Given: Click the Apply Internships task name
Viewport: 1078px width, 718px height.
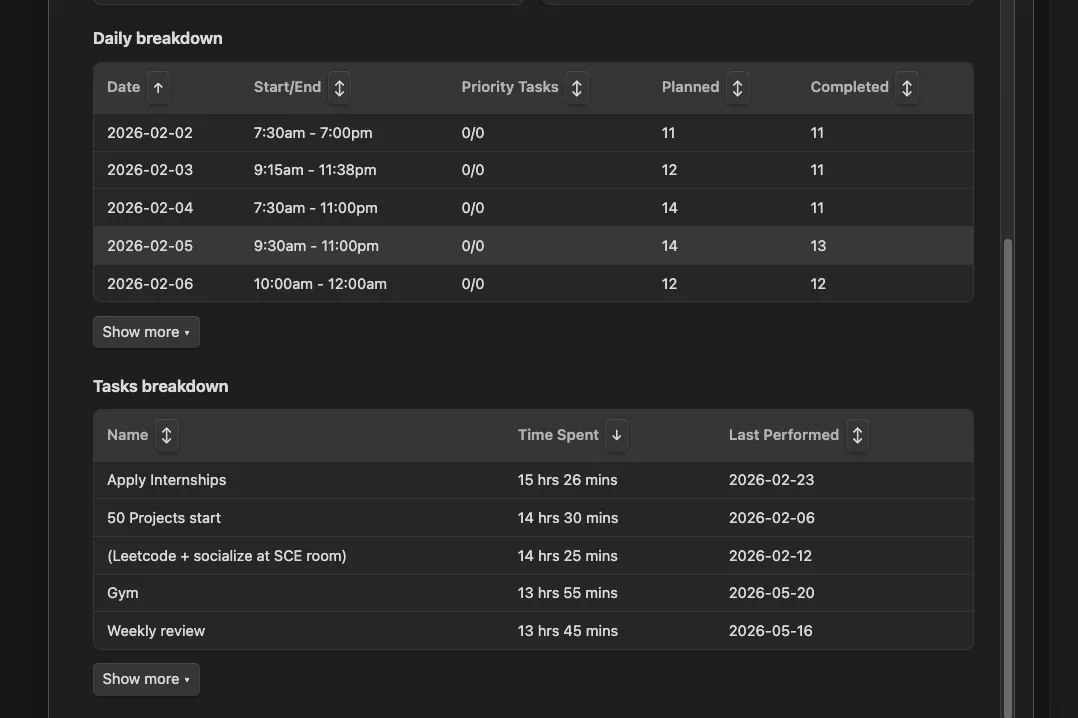Looking at the screenshot, I should [x=166, y=480].
